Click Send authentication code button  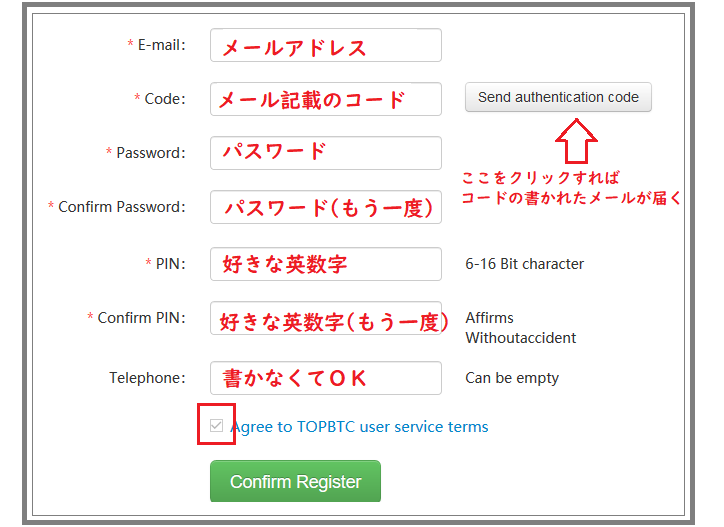(558, 97)
